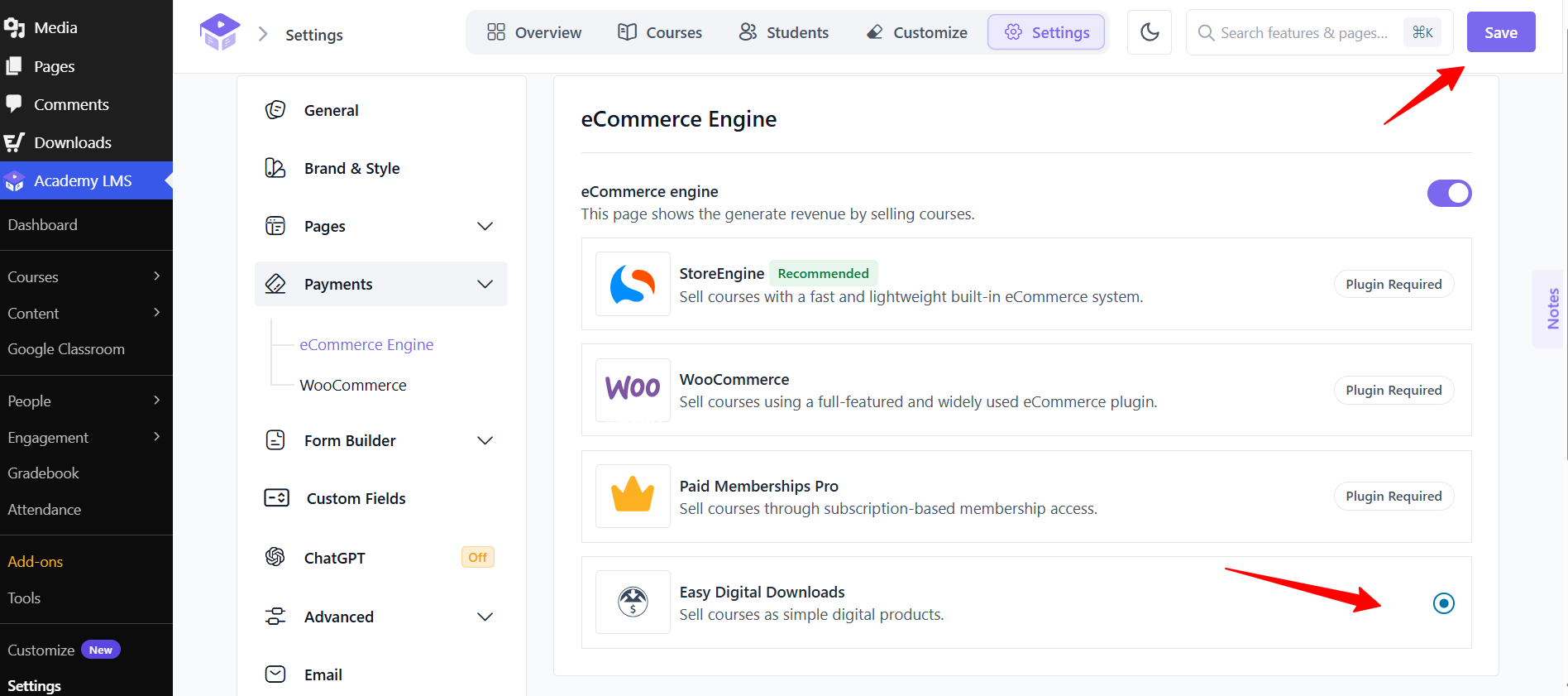The image size is (1568, 696).
Task: Toggle dark mode moon icon
Action: click(x=1150, y=32)
